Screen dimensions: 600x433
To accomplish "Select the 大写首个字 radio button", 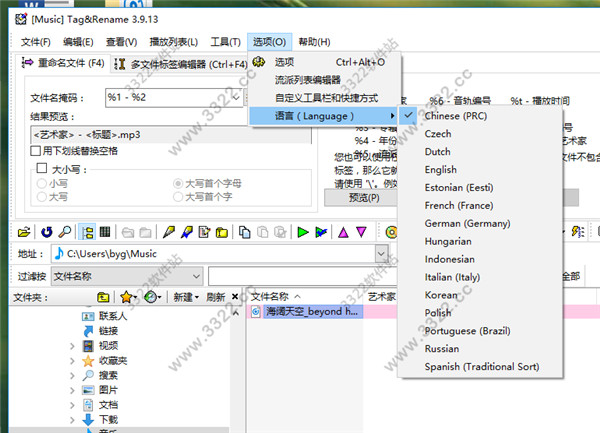I will pos(178,197).
